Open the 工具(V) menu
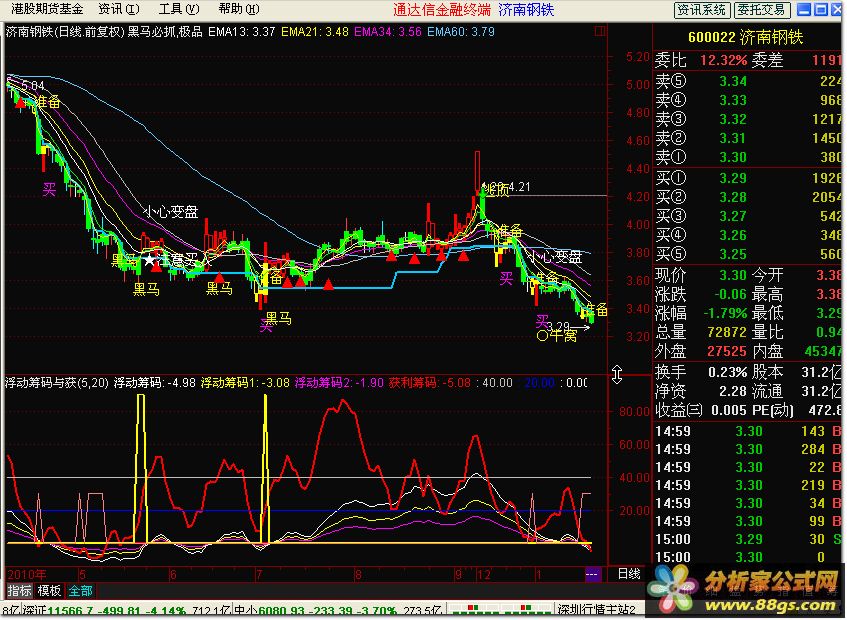Image resolution: width=847 pixels, height=620 pixels. (x=179, y=9)
